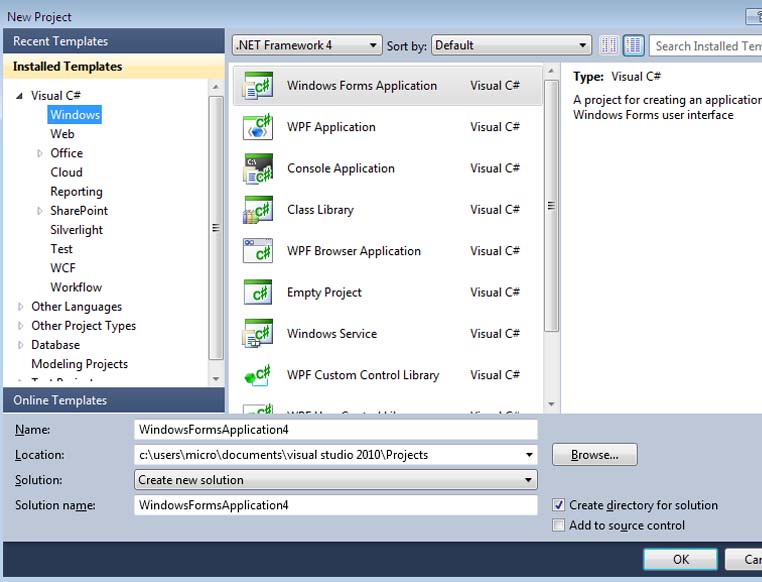Collapse the Visual C# tree node
This screenshot has height=582, width=762.
pyautogui.click(x=19, y=96)
